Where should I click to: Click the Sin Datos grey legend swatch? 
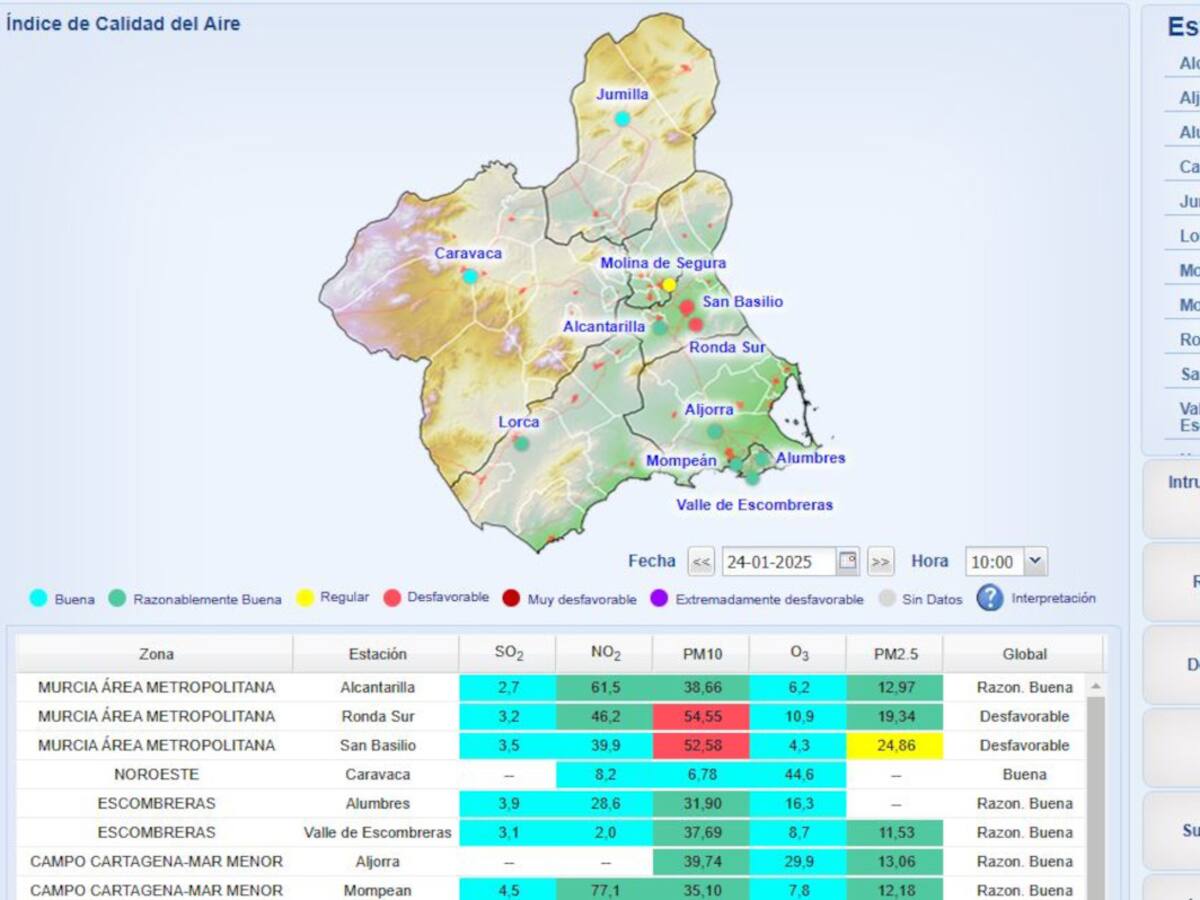tap(886, 599)
